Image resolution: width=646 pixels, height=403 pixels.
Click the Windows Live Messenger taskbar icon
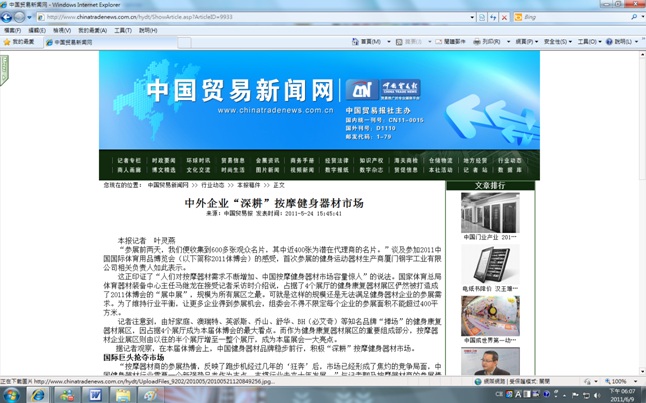[x=67, y=396]
